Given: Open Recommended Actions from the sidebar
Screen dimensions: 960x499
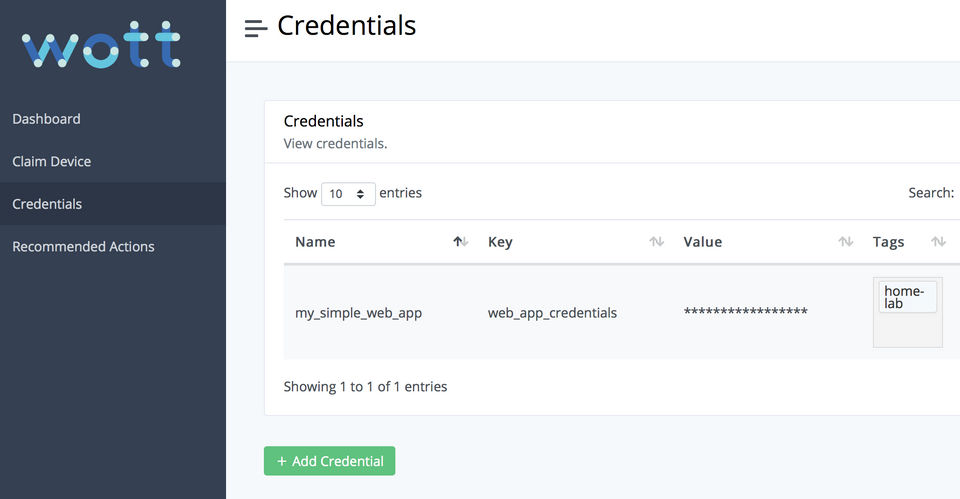Looking at the screenshot, I should click(83, 246).
